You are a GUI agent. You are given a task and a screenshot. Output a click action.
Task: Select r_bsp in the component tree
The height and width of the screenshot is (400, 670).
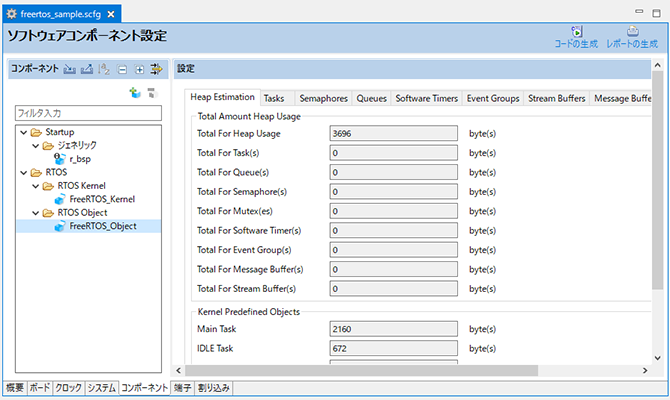80,159
